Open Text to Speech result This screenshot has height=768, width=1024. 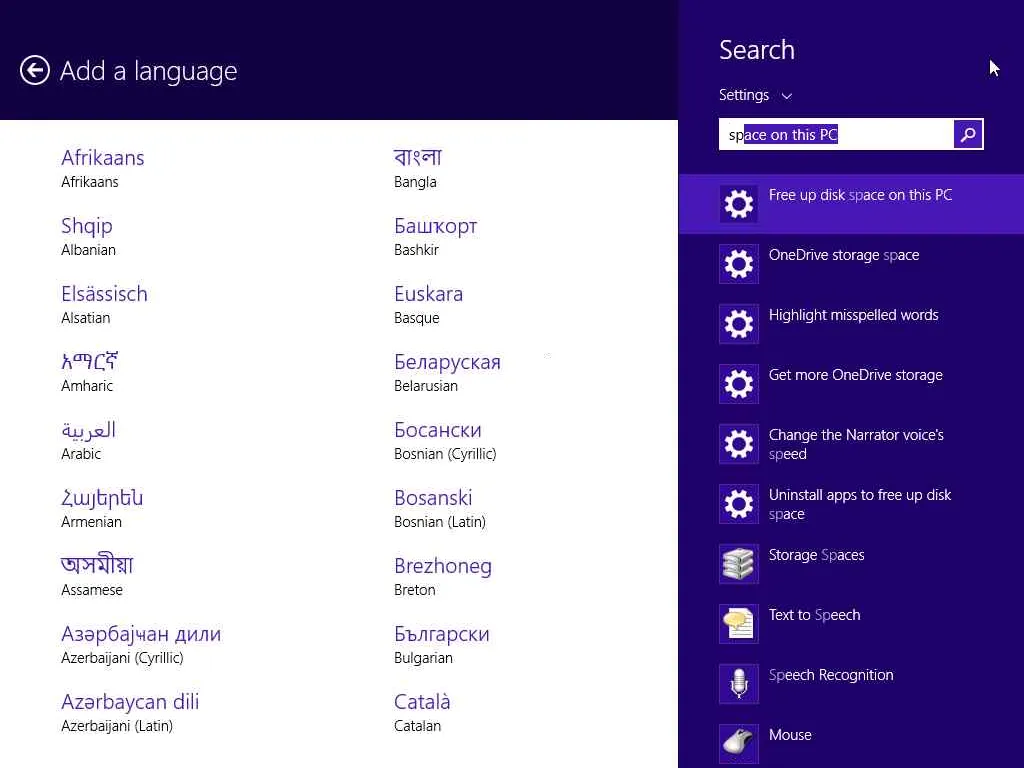pos(852,625)
